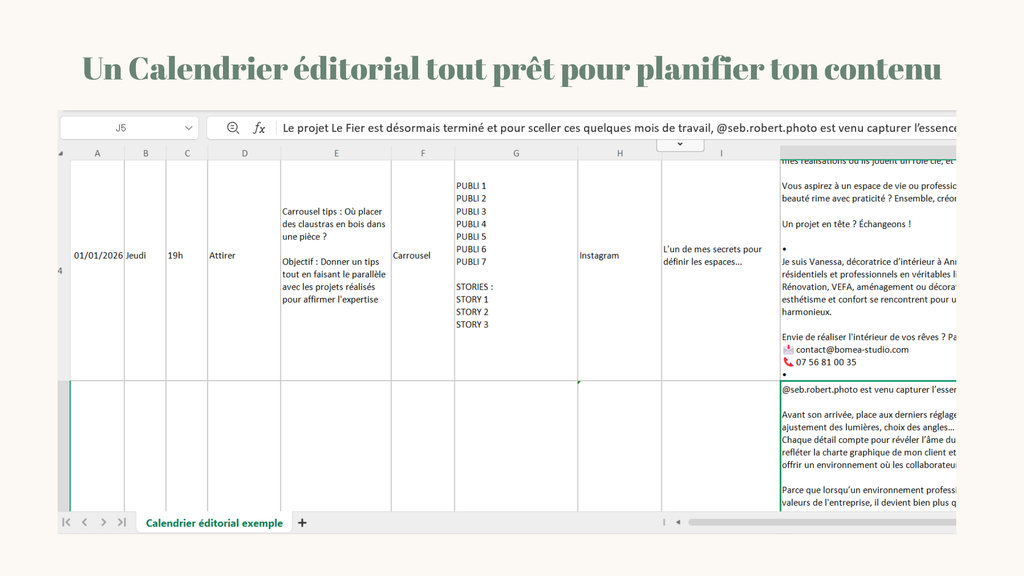This screenshot has width=1024, height=576.
Task: Select the magnifying glass search icon
Action: point(232,127)
